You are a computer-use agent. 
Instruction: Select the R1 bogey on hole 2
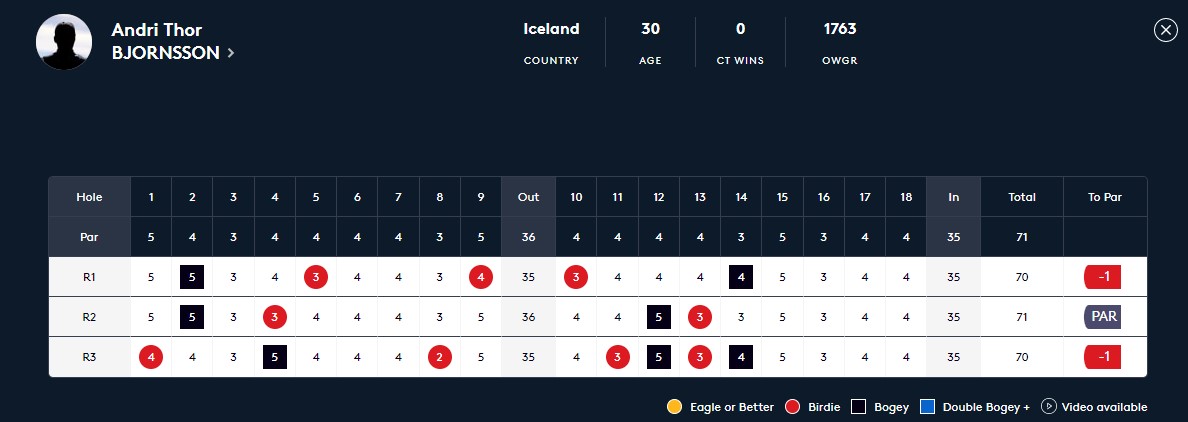tap(192, 277)
